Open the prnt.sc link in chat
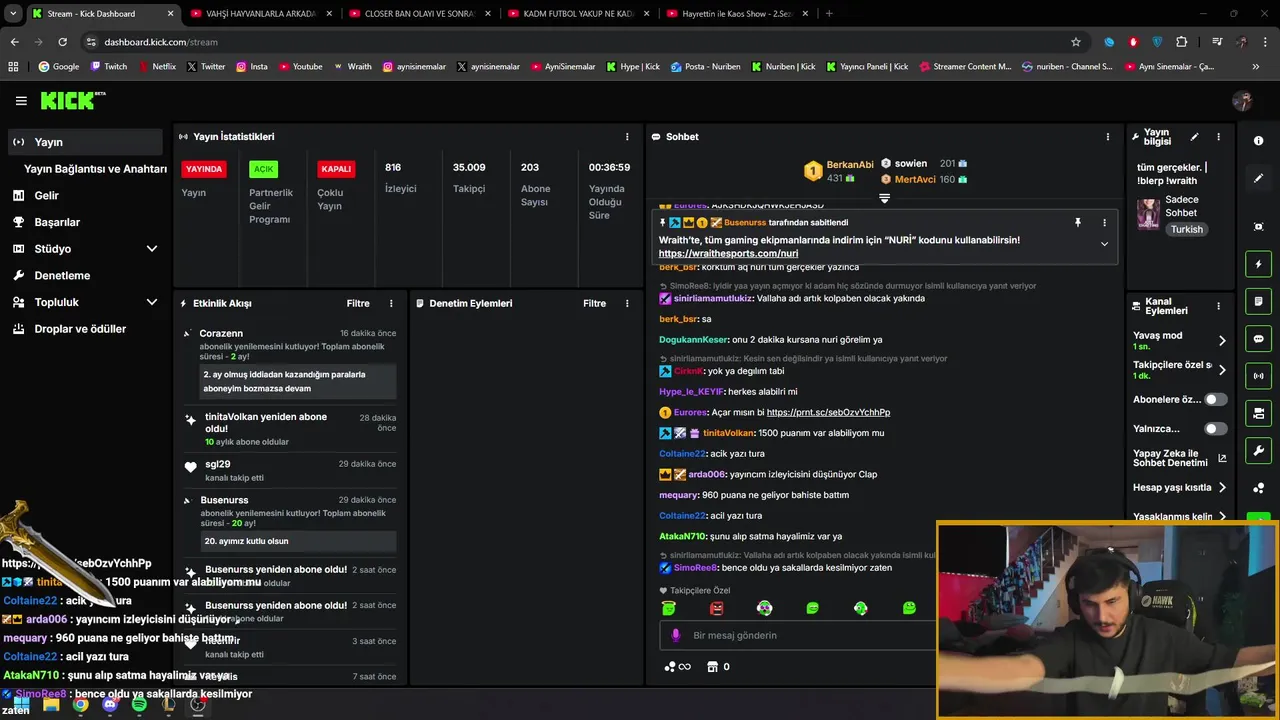Screen dimensions: 1280x720 point(828,412)
